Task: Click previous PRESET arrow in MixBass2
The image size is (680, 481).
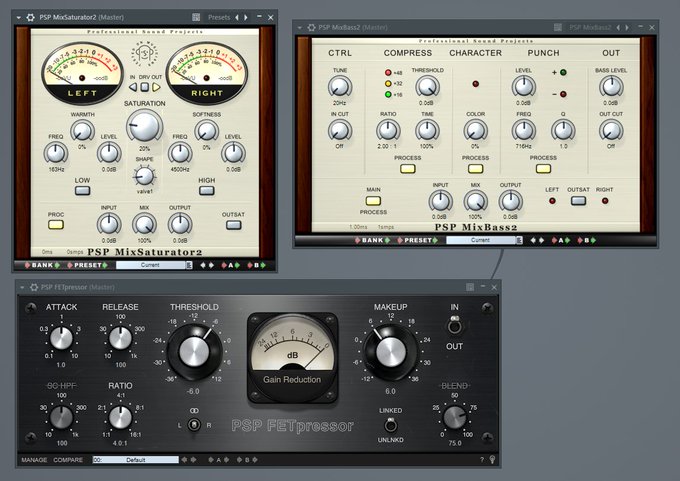Action: coord(400,240)
